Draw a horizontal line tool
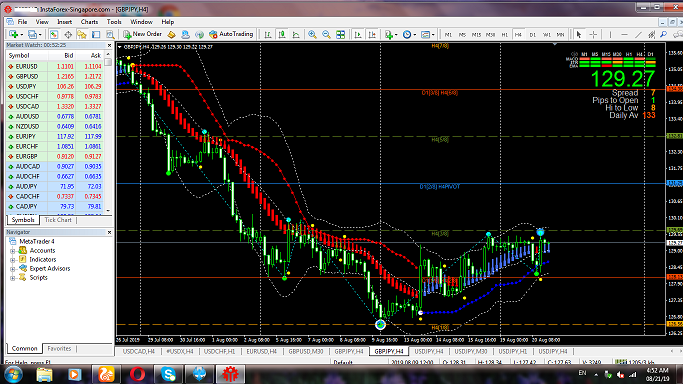The height and width of the screenshot is (384, 683). pos(624,34)
